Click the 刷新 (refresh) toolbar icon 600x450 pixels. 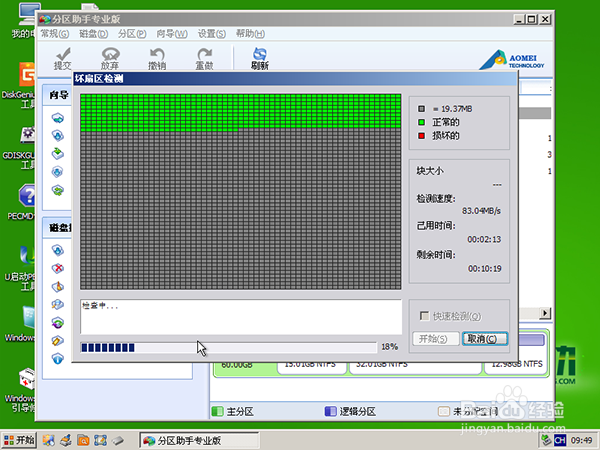[x=260, y=58]
